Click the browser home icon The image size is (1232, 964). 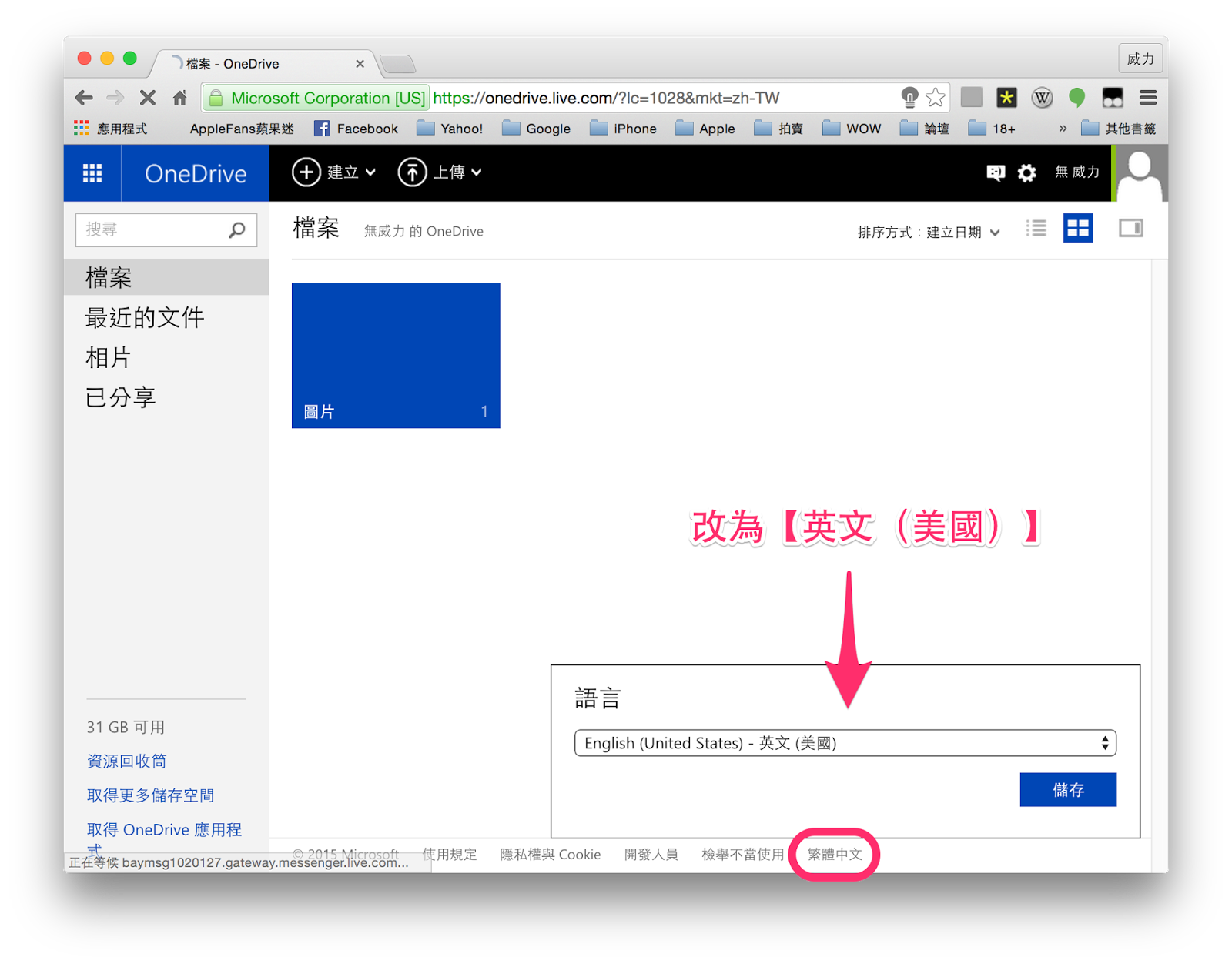pos(180,98)
